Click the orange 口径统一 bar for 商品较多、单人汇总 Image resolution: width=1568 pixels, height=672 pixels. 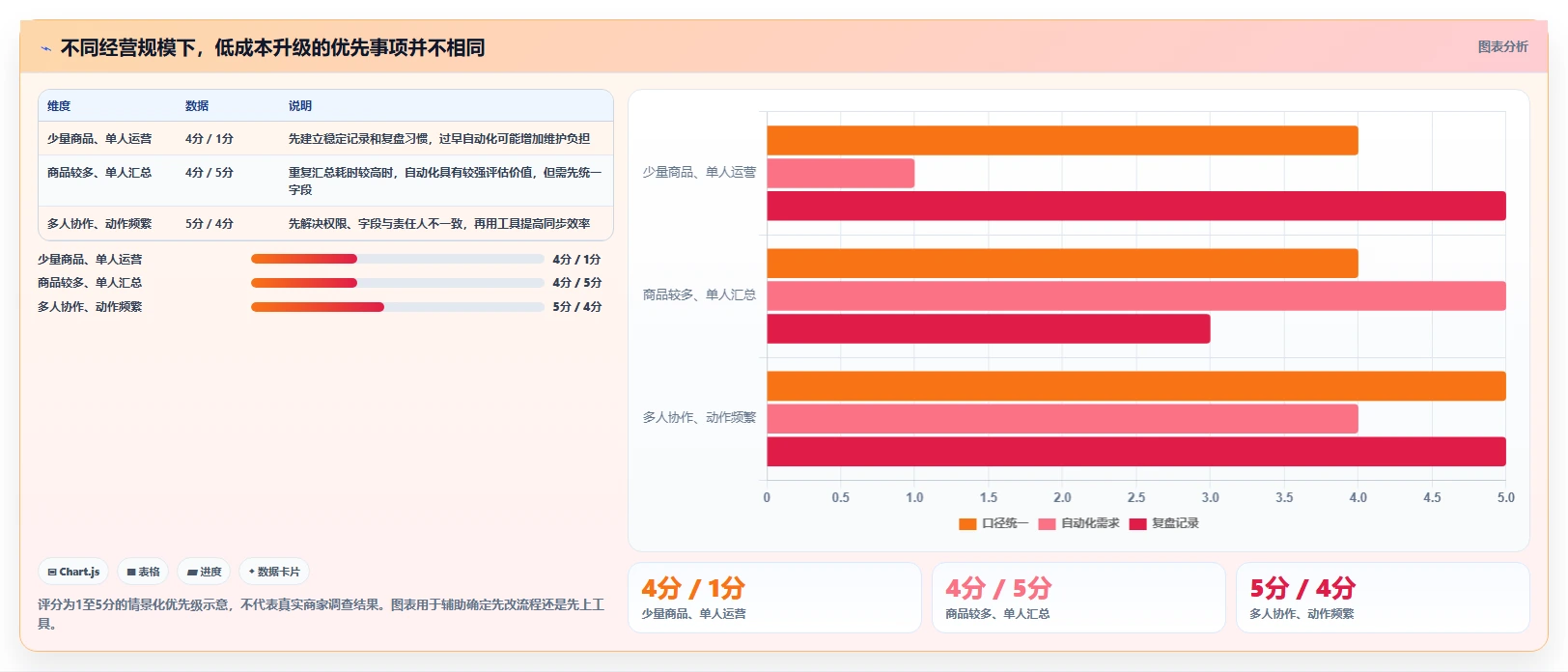tap(1062, 264)
